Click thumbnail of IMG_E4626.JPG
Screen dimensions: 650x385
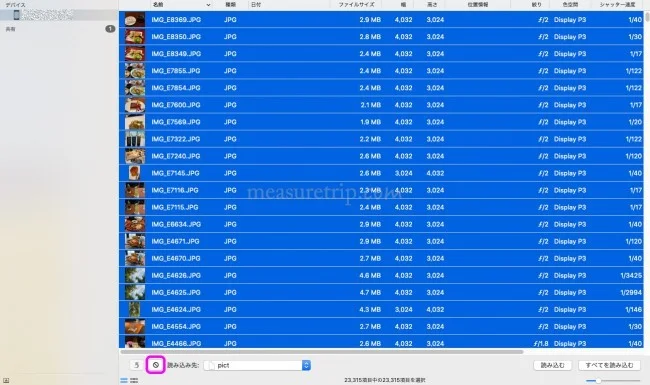pyautogui.click(x=135, y=275)
